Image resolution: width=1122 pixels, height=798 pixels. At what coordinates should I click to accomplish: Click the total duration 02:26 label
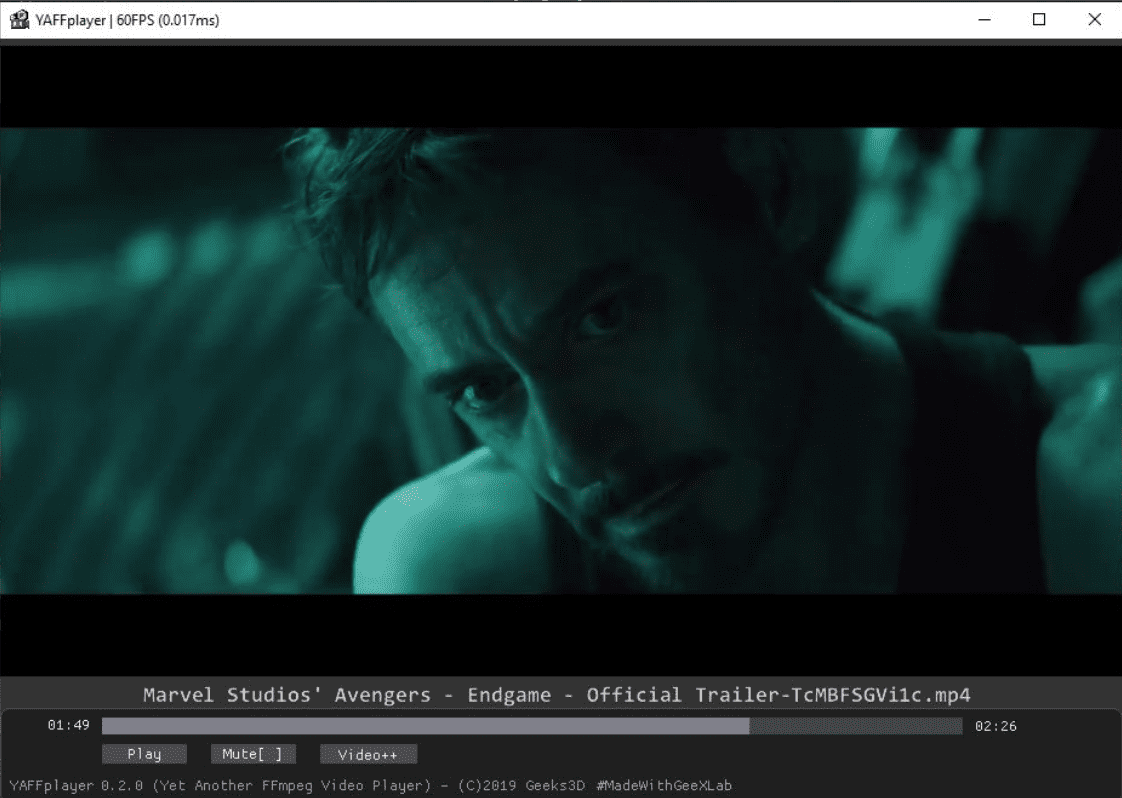tap(995, 726)
